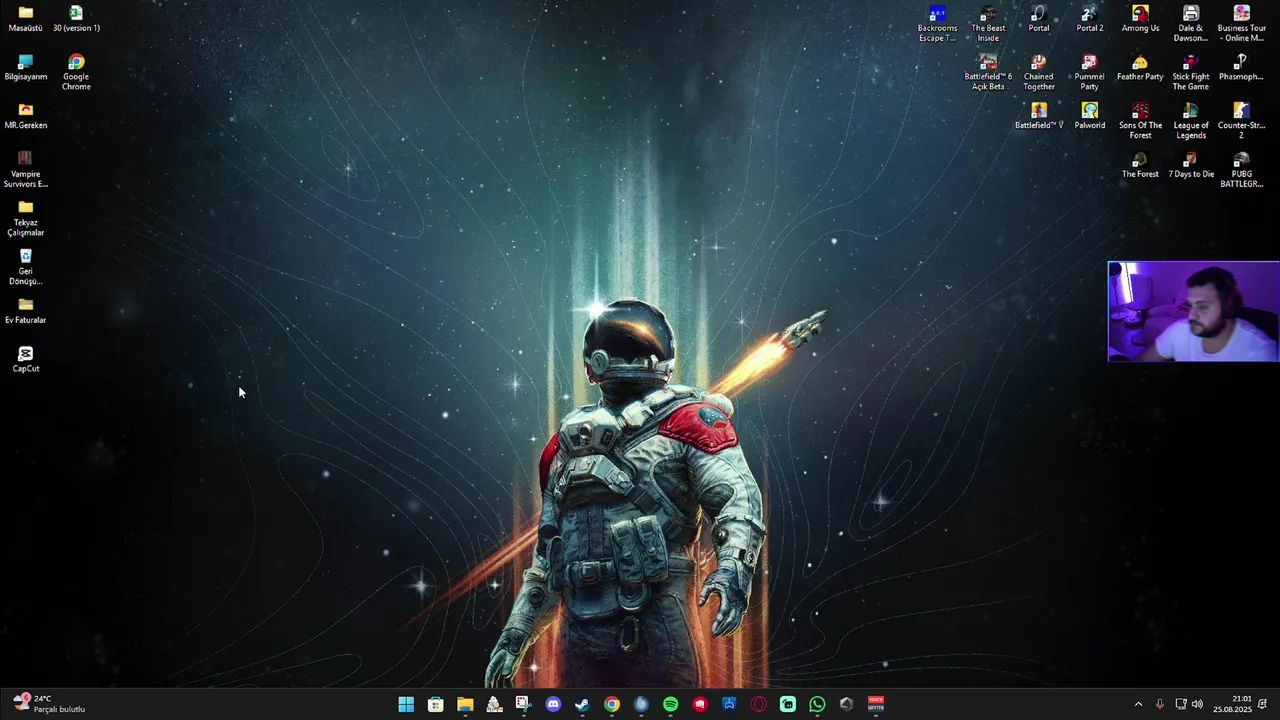Open the weather widget showing 24°C
Viewport: 1280px width, 720px height.
(x=48, y=704)
